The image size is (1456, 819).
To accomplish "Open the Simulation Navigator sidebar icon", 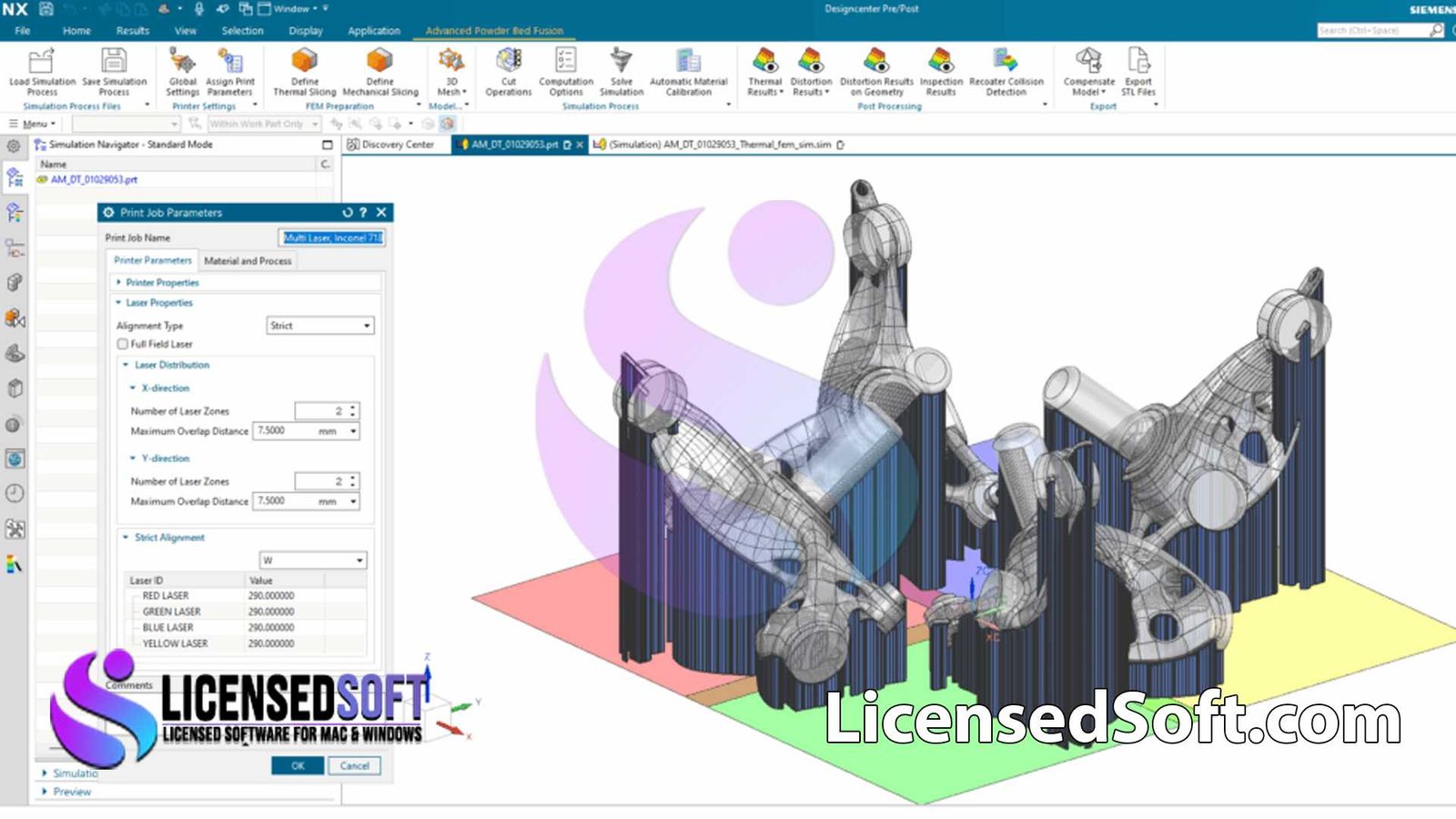I will tap(15, 177).
